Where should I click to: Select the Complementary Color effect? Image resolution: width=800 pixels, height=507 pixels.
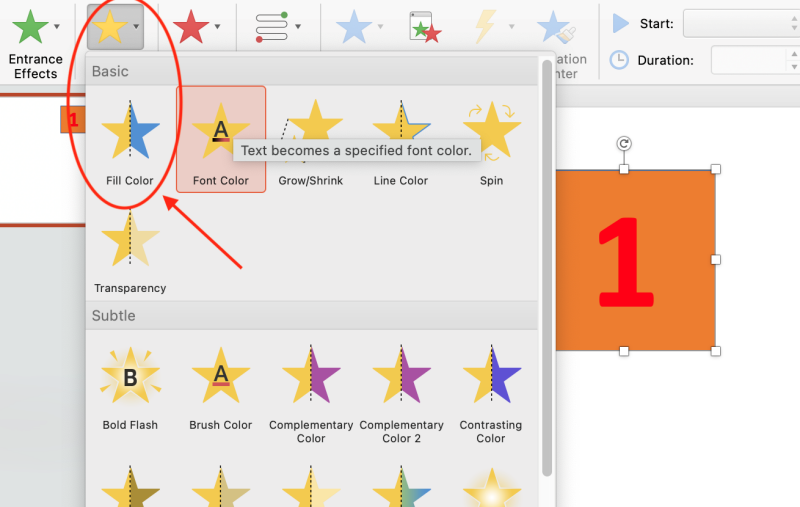click(x=311, y=393)
